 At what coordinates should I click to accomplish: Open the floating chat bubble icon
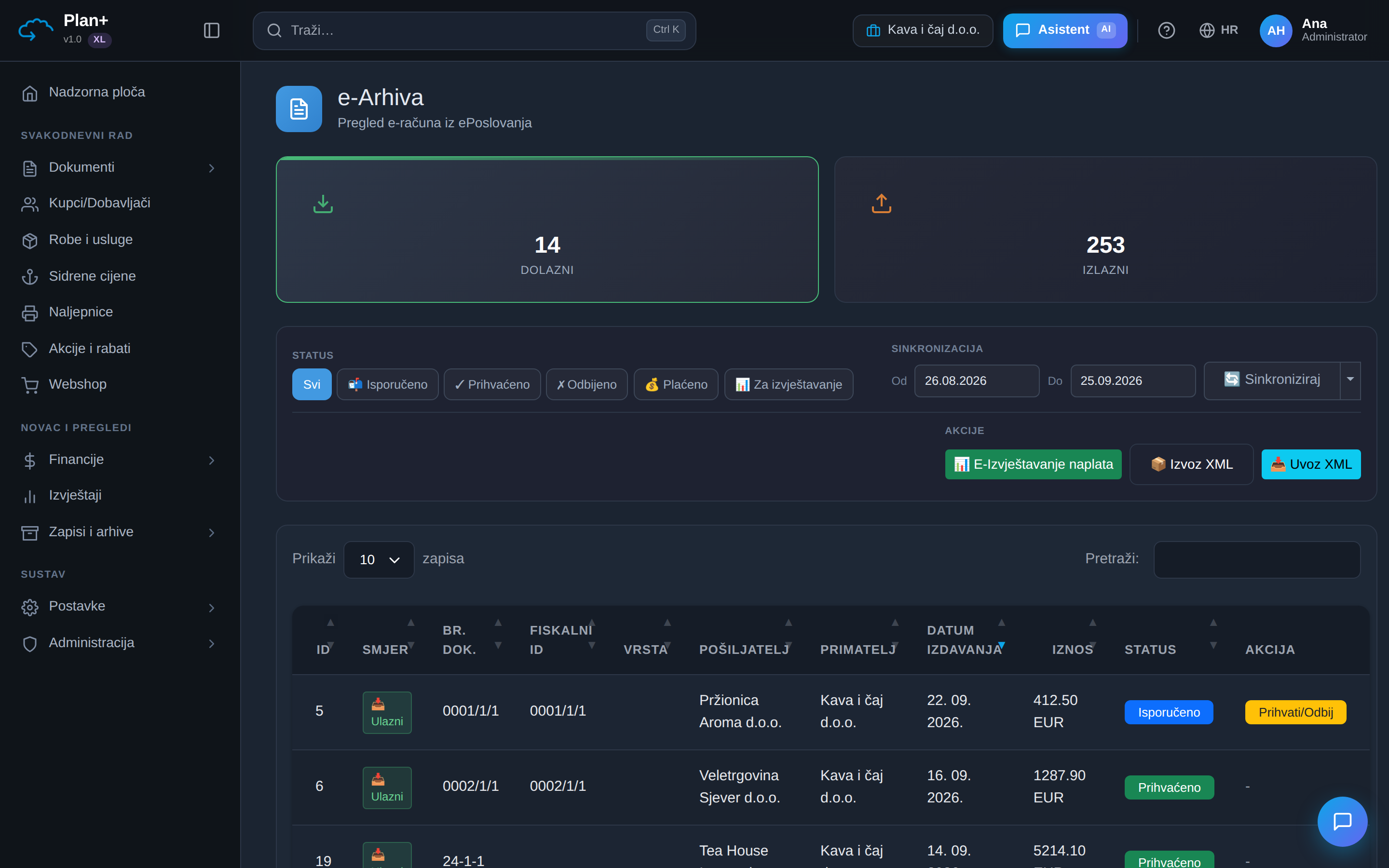[1342, 821]
